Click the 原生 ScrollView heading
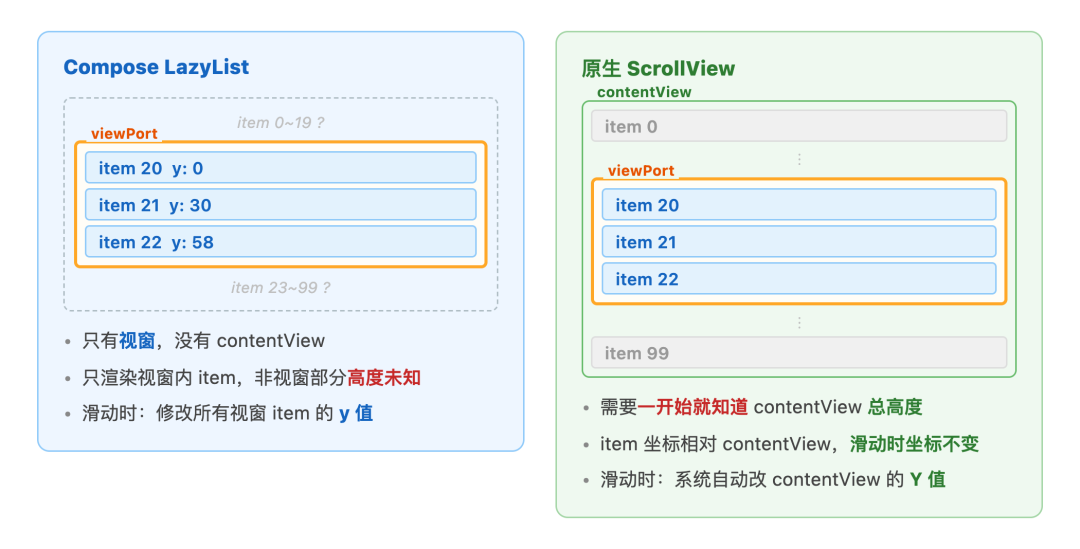The height and width of the screenshot is (549, 1080). pyautogui.click(x=658, y=68)
